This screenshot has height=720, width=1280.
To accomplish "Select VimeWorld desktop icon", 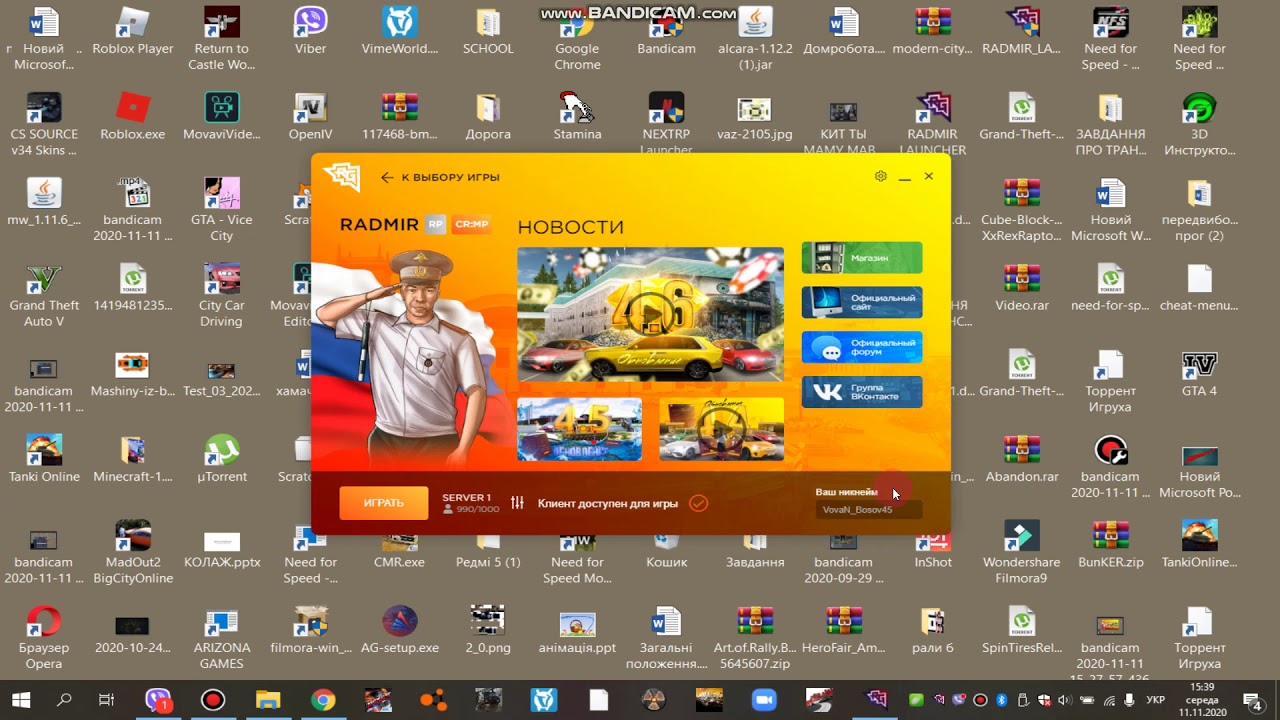I will (x=400, y=32).
